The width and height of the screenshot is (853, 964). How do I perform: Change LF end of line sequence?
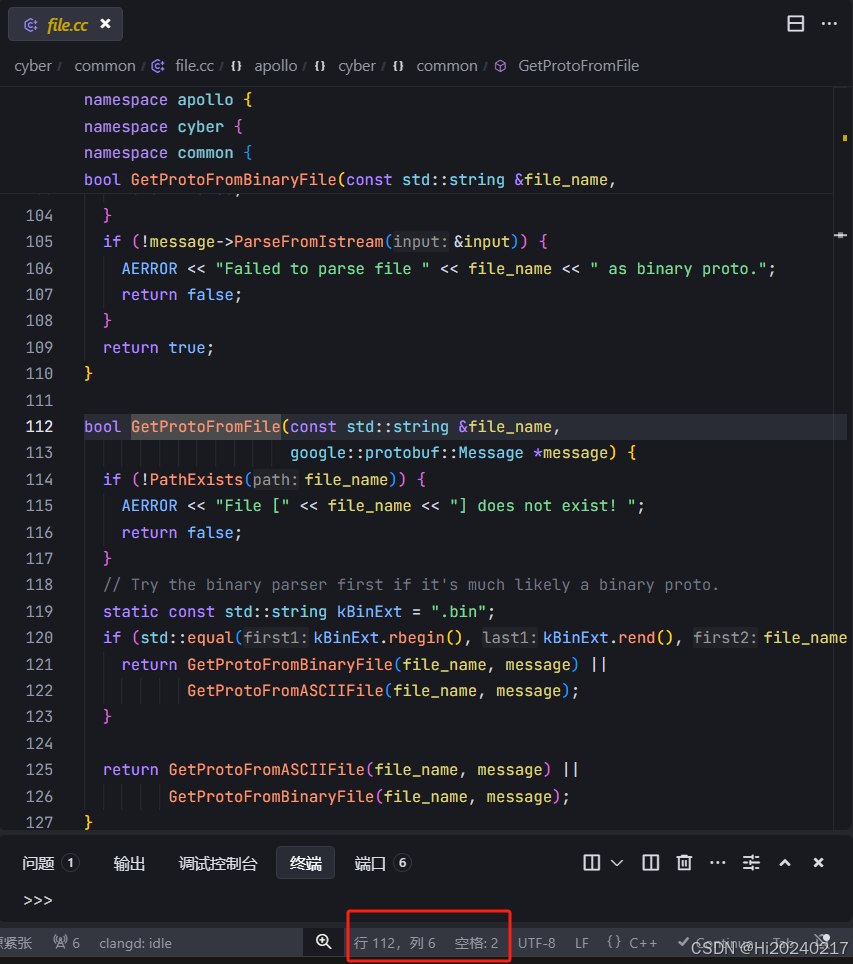click(x=582, y=943)
